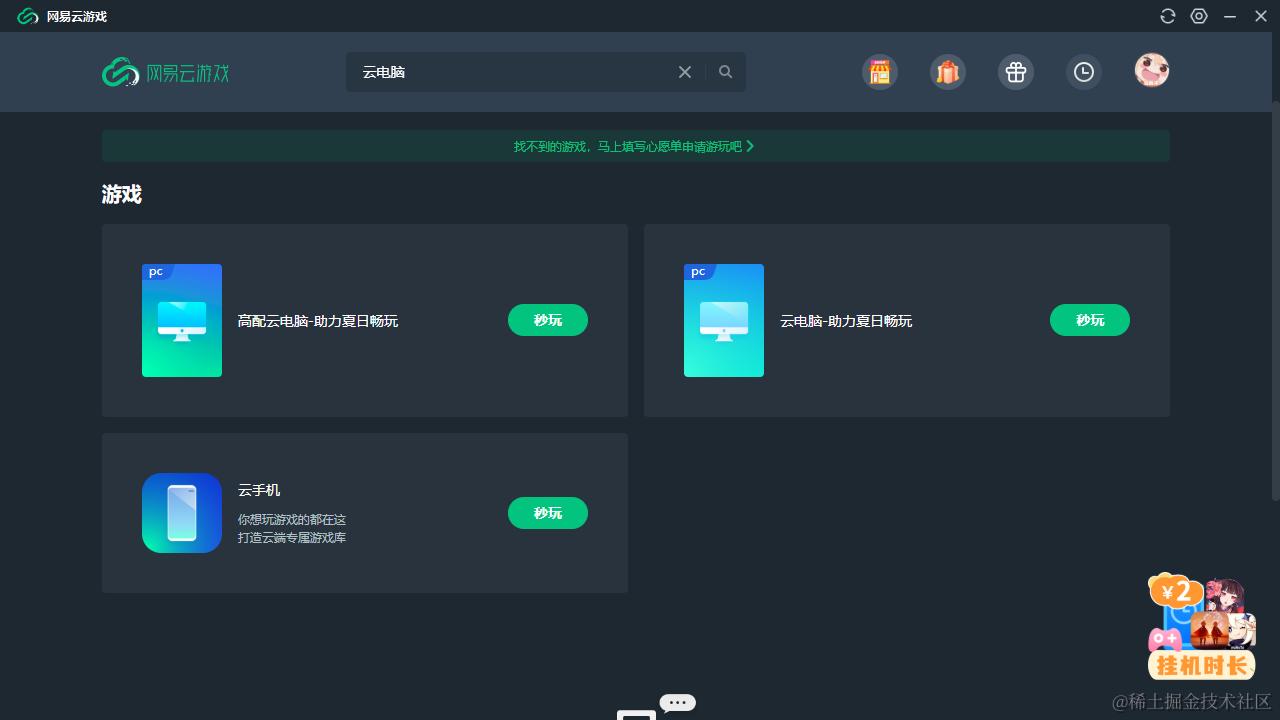Open the white gift rewards icon

[1016, 72]
